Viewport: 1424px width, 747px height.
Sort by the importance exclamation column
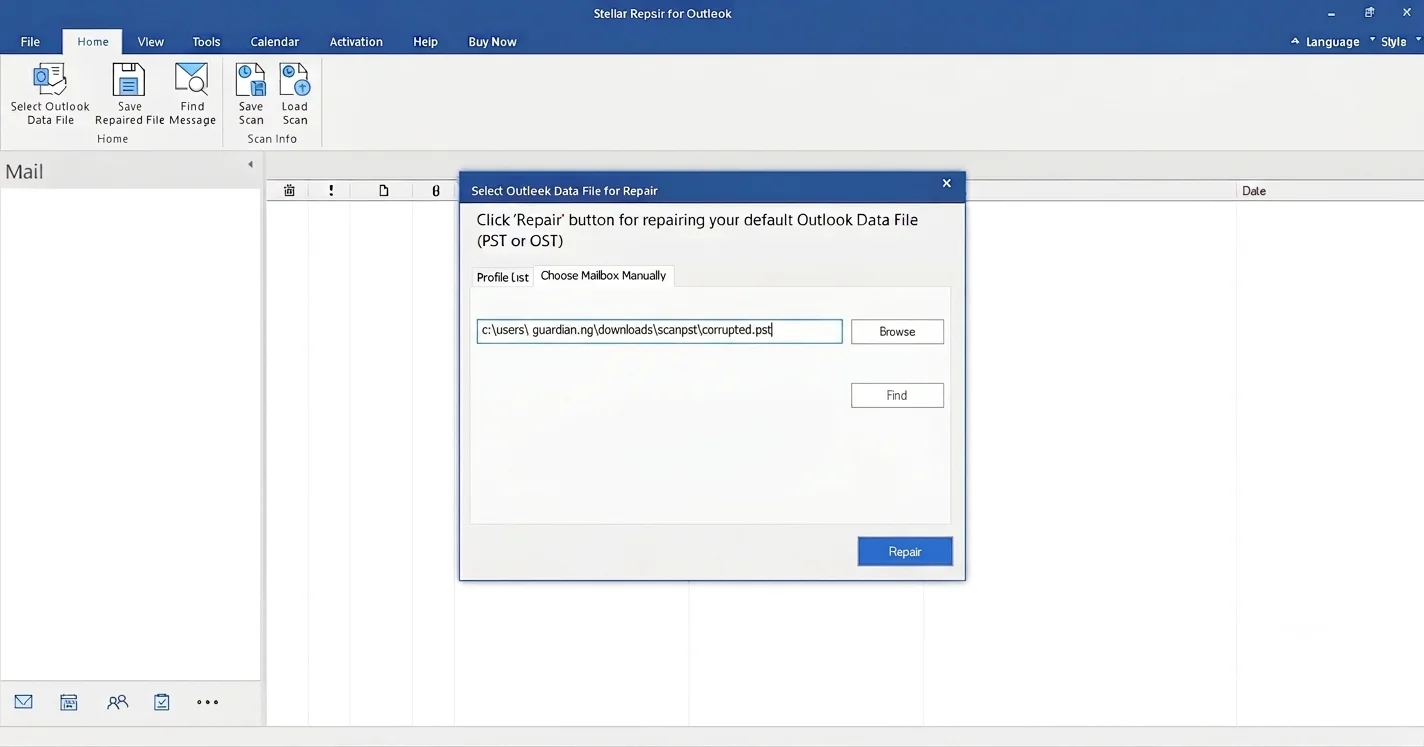331,190
